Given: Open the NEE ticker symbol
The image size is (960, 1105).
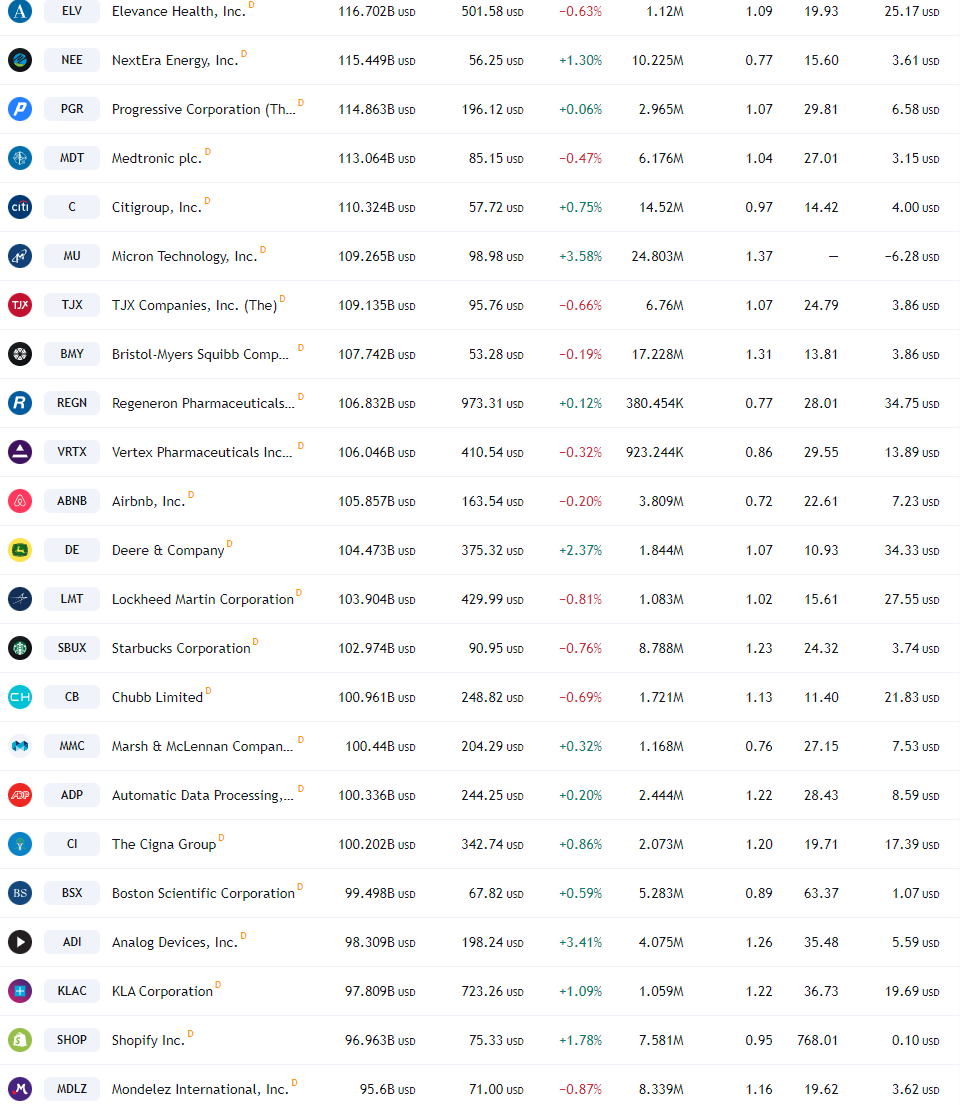Looking at the screenshot, I should click(72, 60).
